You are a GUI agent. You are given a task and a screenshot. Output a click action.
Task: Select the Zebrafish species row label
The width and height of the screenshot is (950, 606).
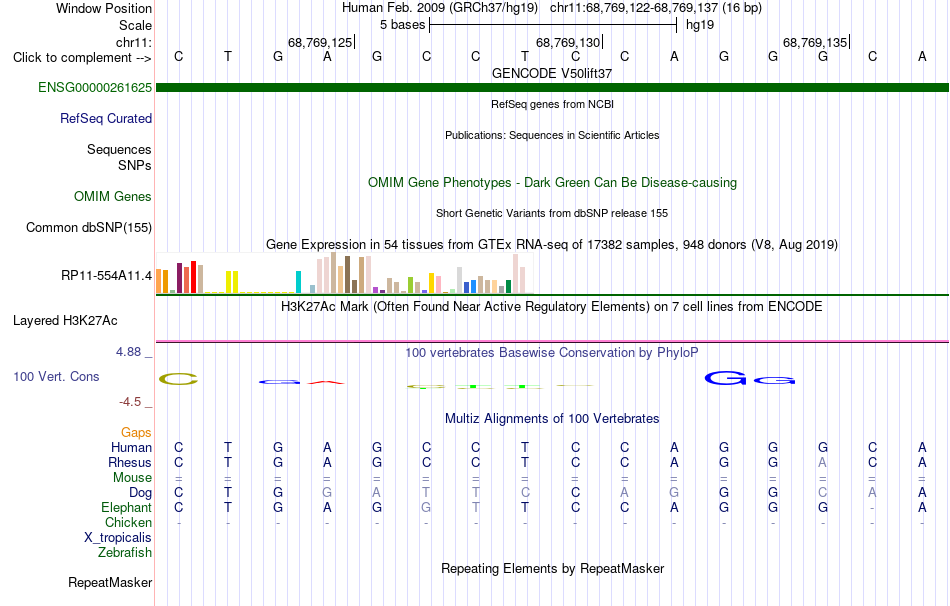coord(125,553)
